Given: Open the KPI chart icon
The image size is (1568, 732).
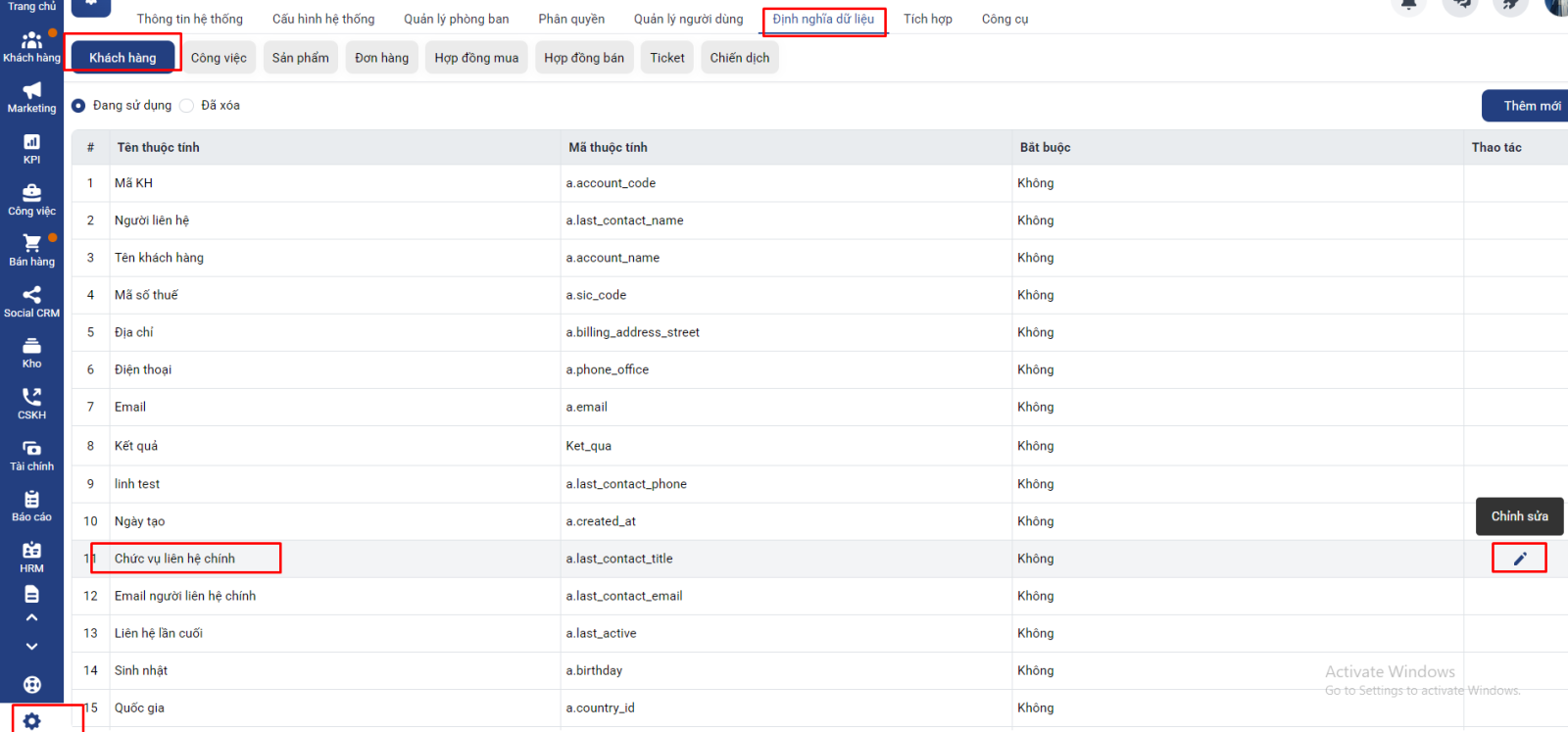Looking at the screenshot, I should [x=31, y=143].
